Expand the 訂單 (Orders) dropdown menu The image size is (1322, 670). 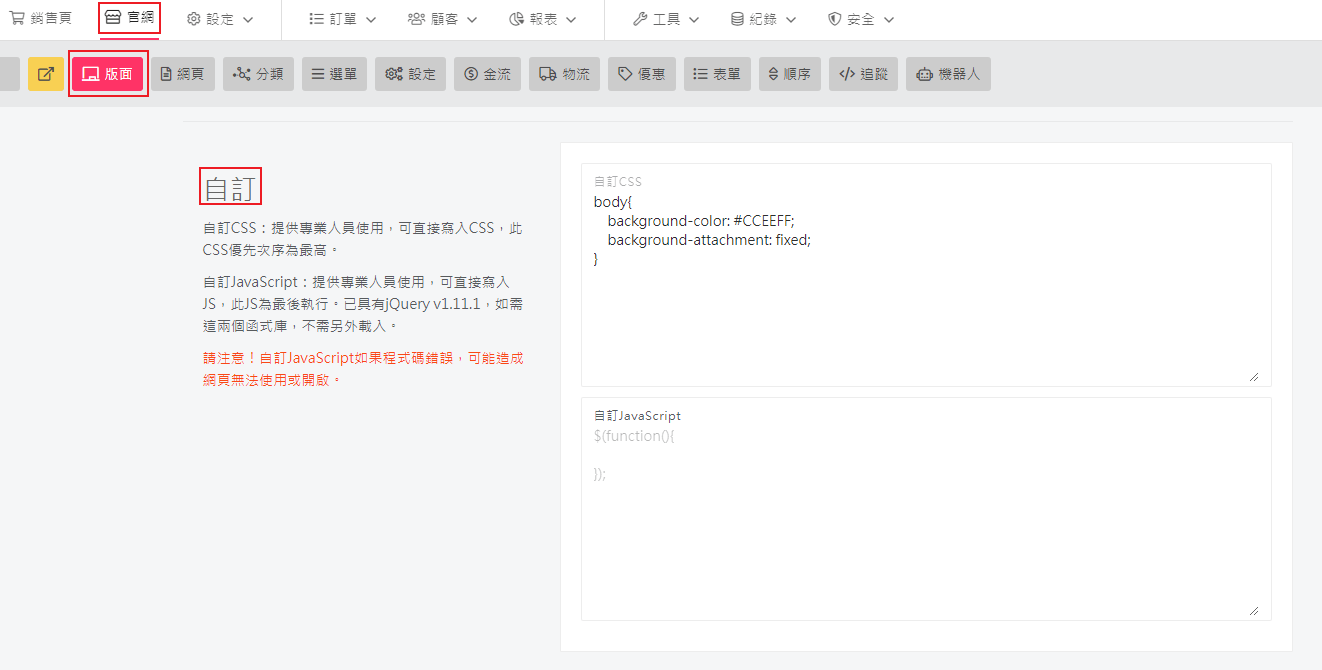[x=341, y=19]
